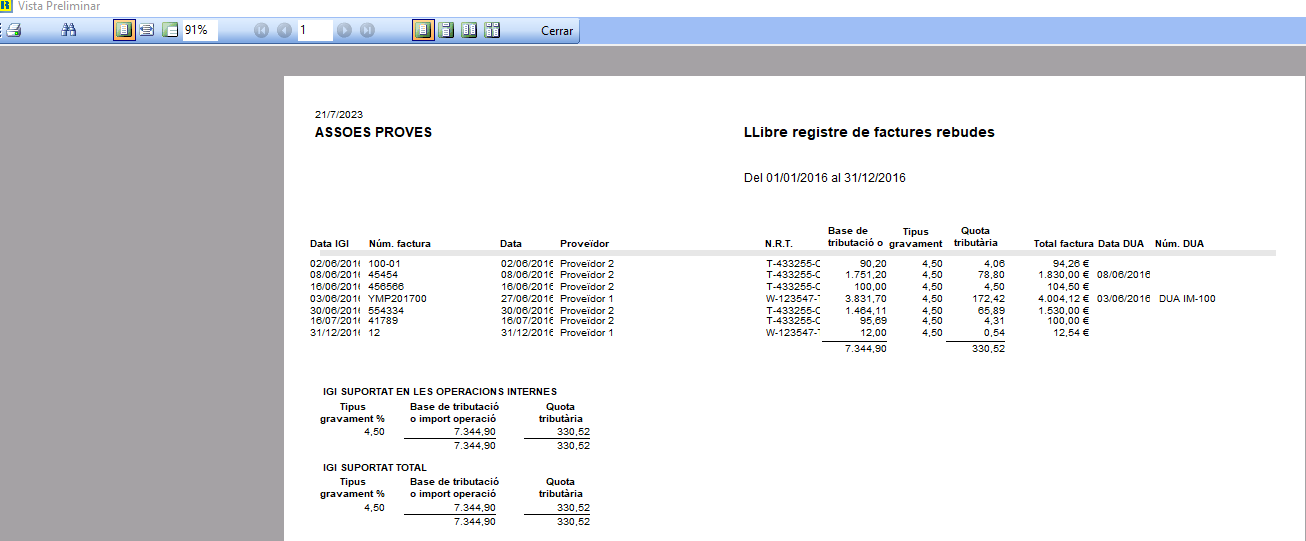Click quota value 172,42
The image size is (1306, 541).
(x=988, y=298)
